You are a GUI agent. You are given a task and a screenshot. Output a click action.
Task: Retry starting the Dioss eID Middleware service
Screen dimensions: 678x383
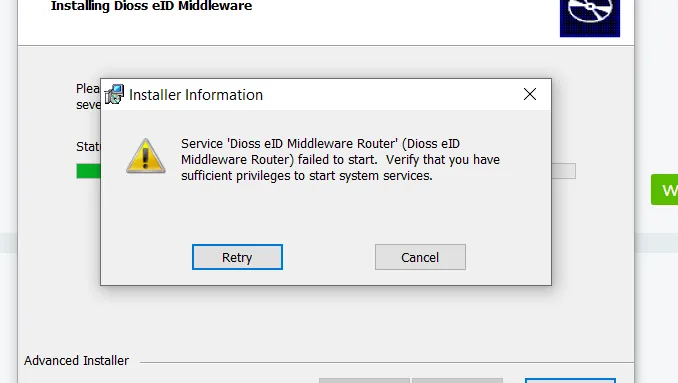pyautogui.click(x=237, y=257)
